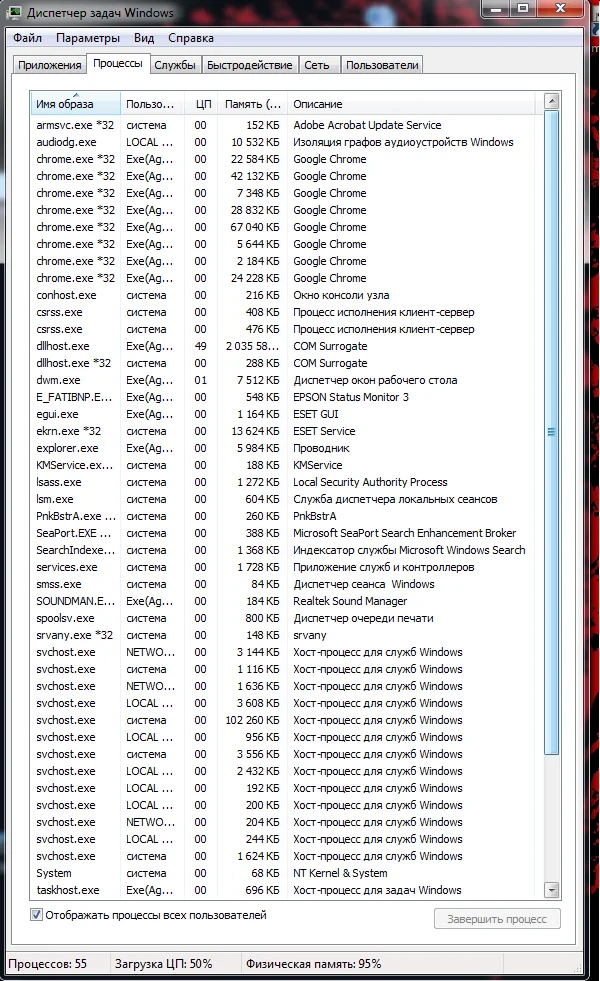This screenshot has width=600, height=981.
Task: Open the Справка menu
Action: tap(191, 38)
